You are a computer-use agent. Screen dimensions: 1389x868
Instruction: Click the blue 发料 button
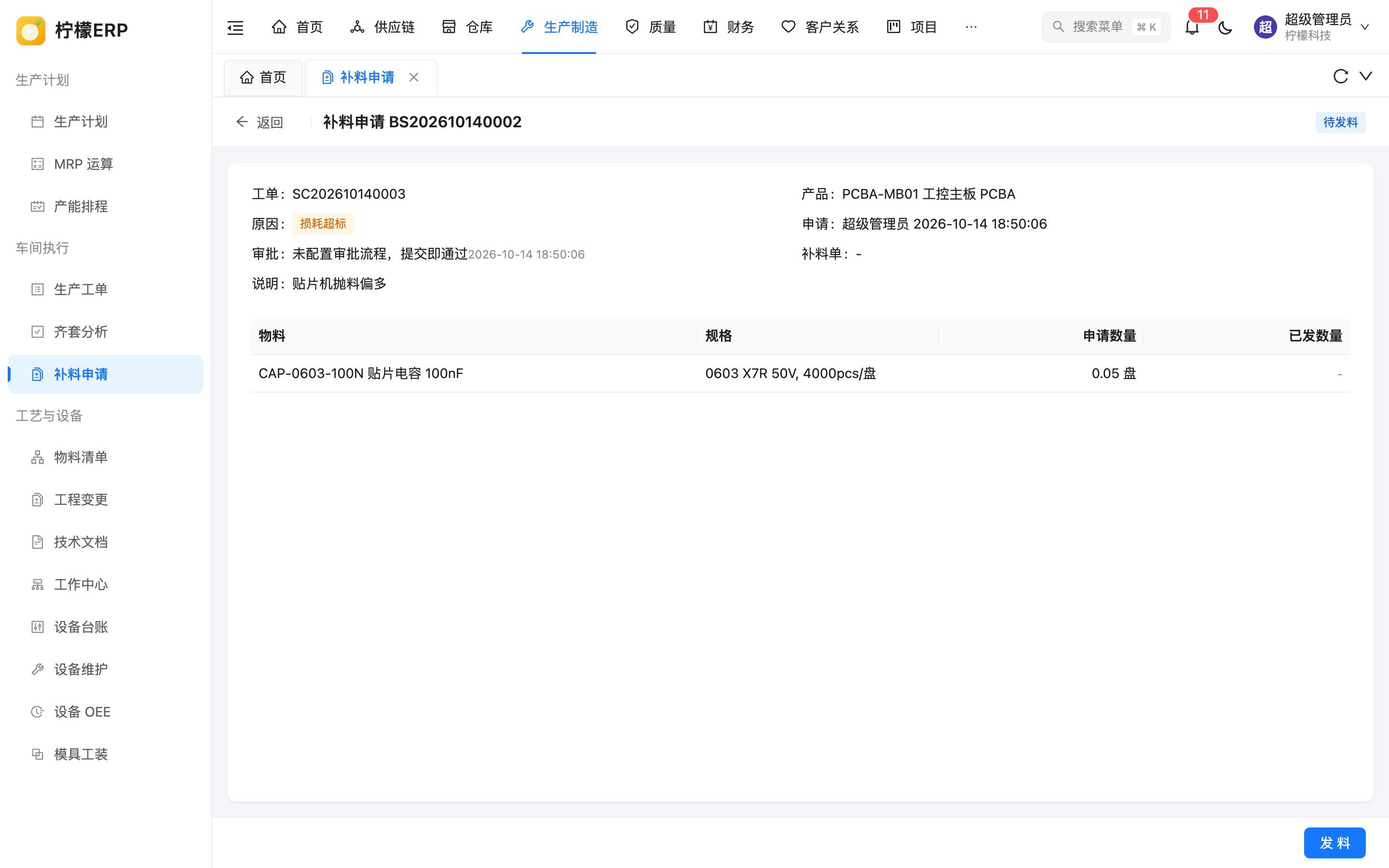point(1335,843)
